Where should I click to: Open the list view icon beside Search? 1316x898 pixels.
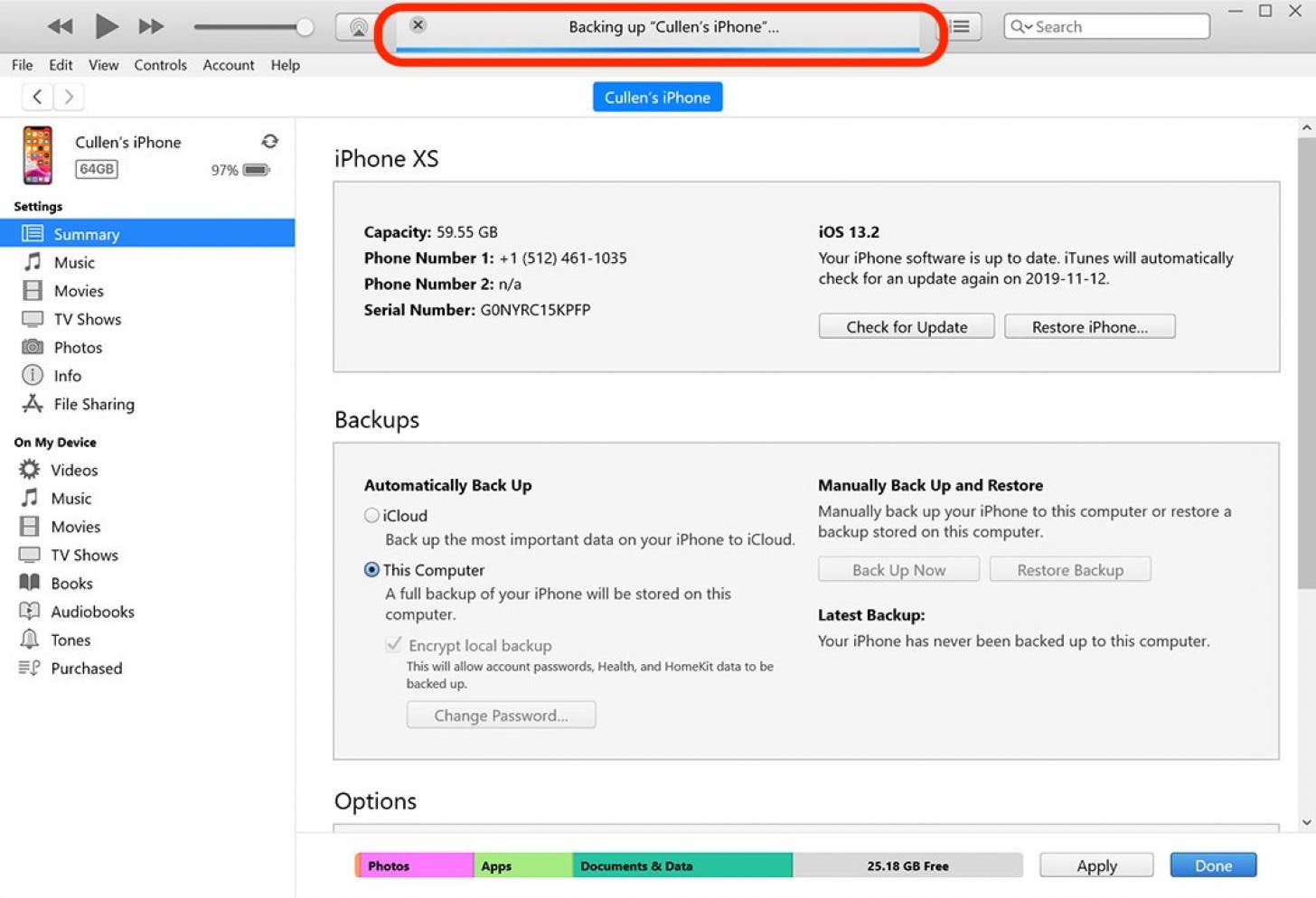[961, 27]
